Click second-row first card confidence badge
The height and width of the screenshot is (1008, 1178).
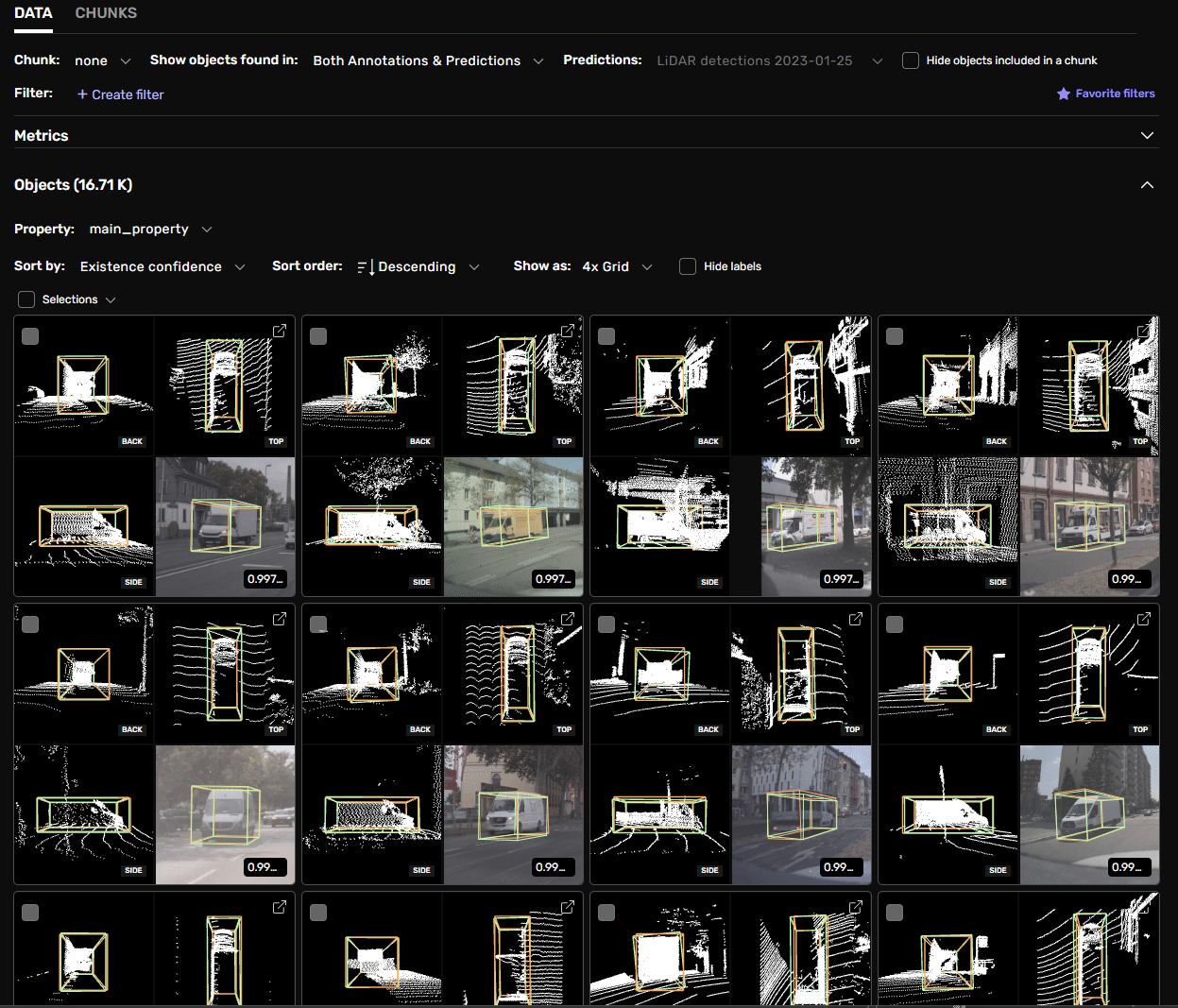point(265,866)
